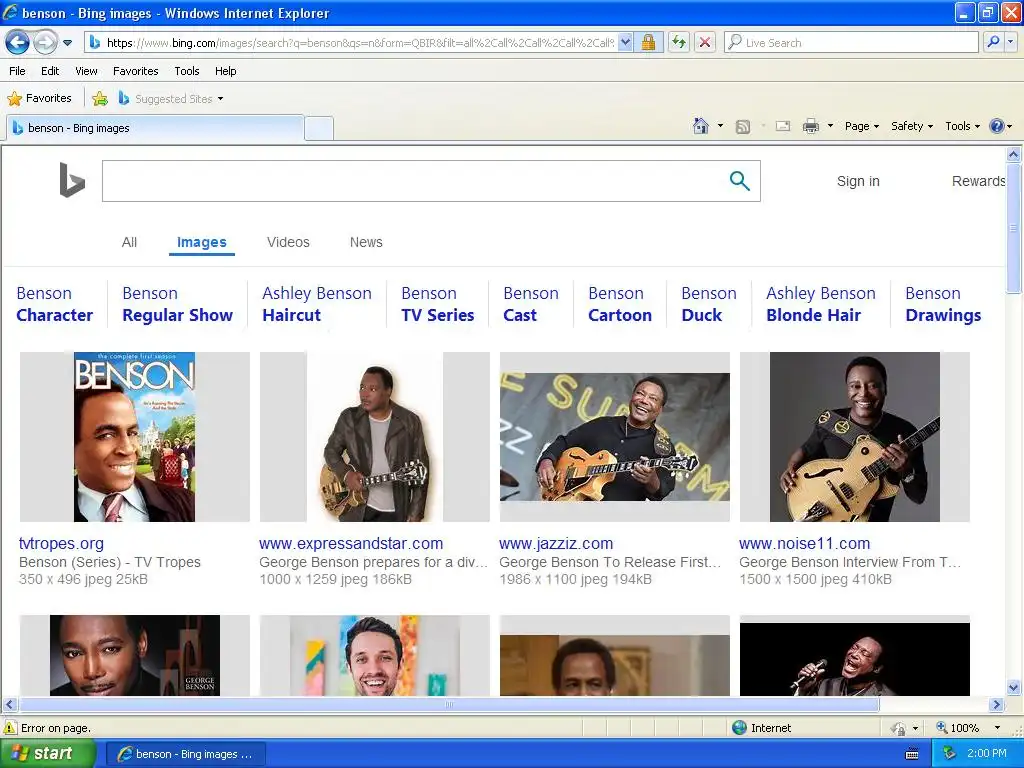Click the browser Back arrow button

click(x=18, y=43)
